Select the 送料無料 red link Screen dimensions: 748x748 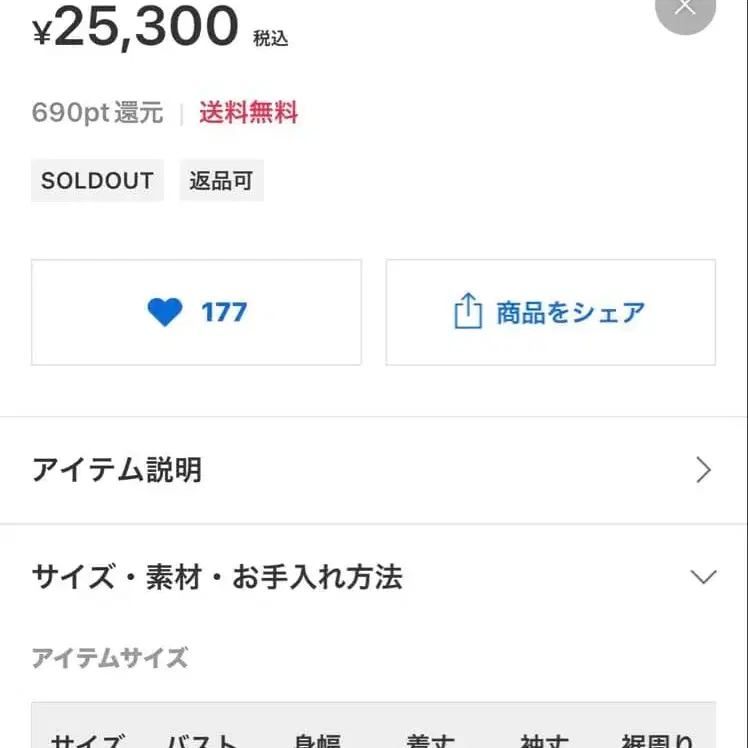pos(248,113)
